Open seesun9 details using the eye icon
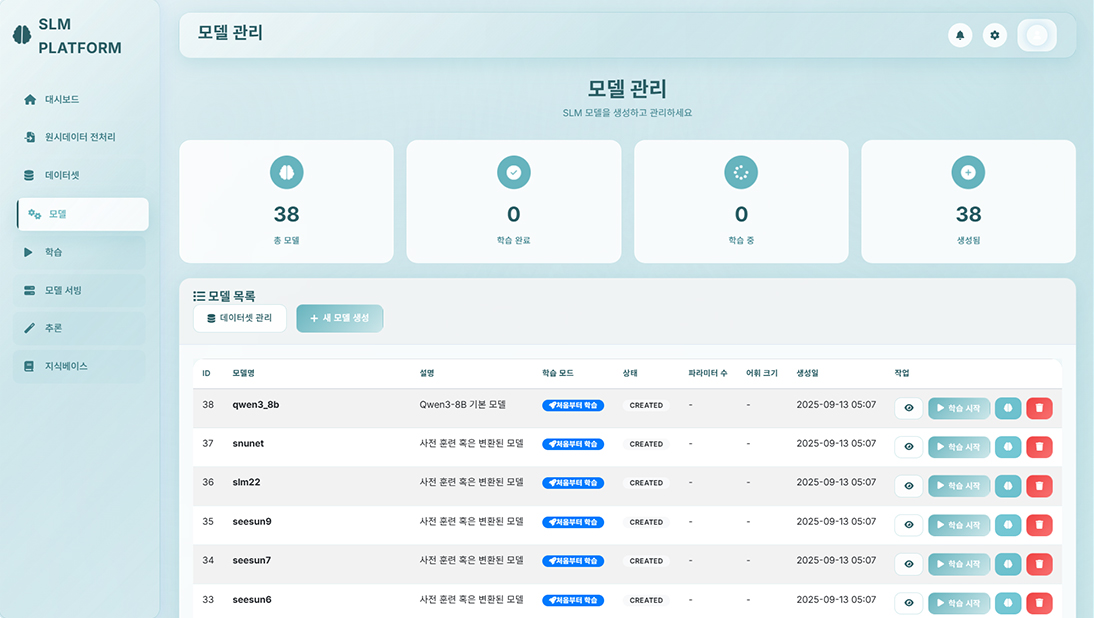This screenshot has height=618, width=1094. [x=909, y=525]
